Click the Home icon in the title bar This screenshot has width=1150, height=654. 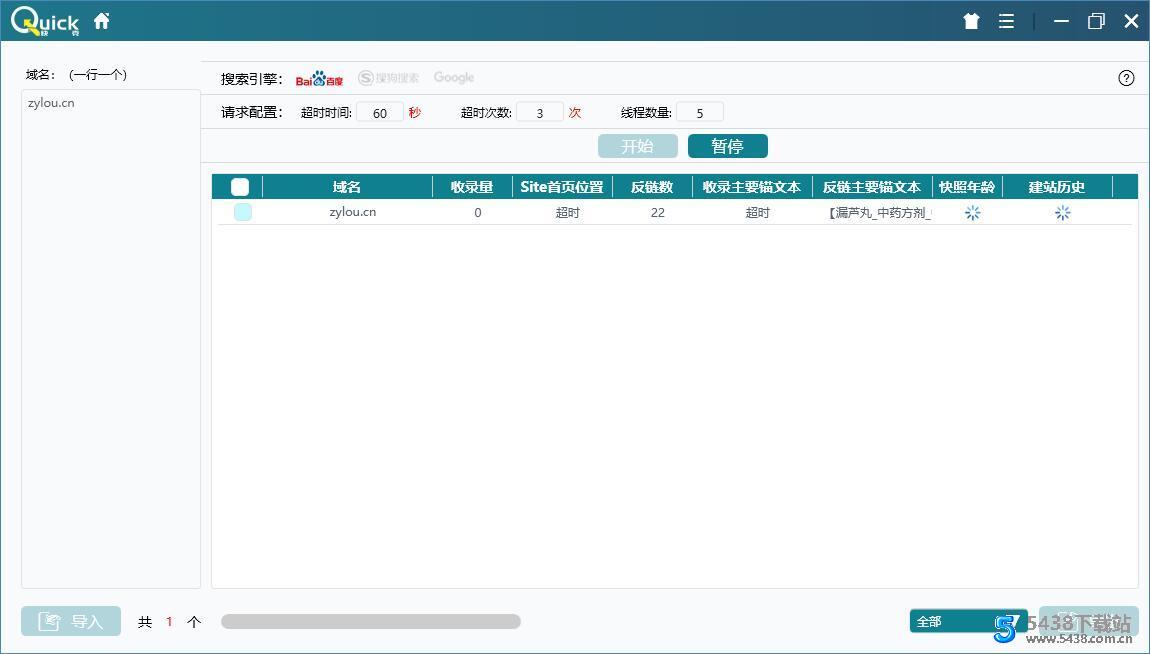[x=101, y=19]
